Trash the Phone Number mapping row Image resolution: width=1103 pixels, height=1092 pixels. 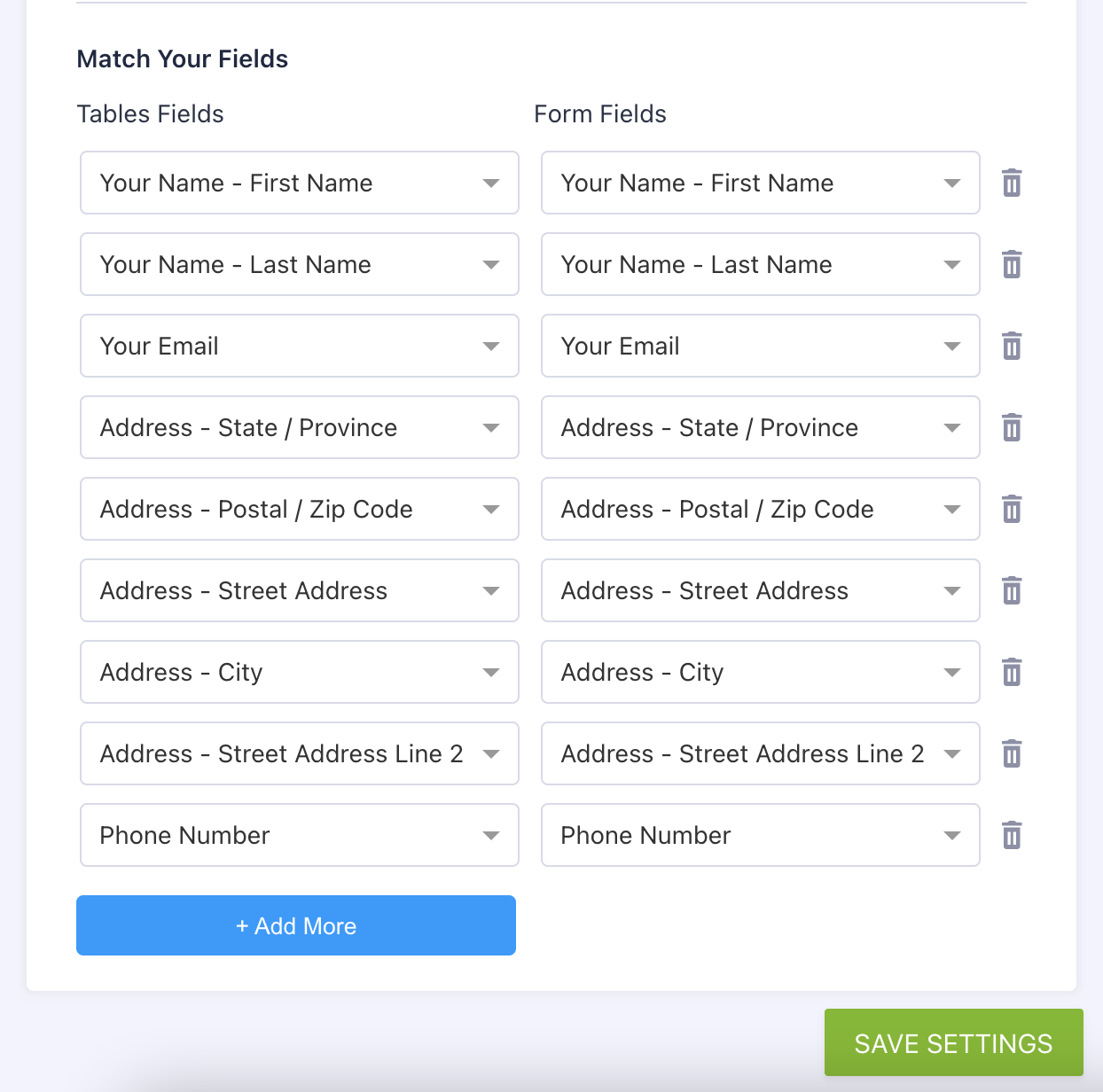(x=1012, y=836)
